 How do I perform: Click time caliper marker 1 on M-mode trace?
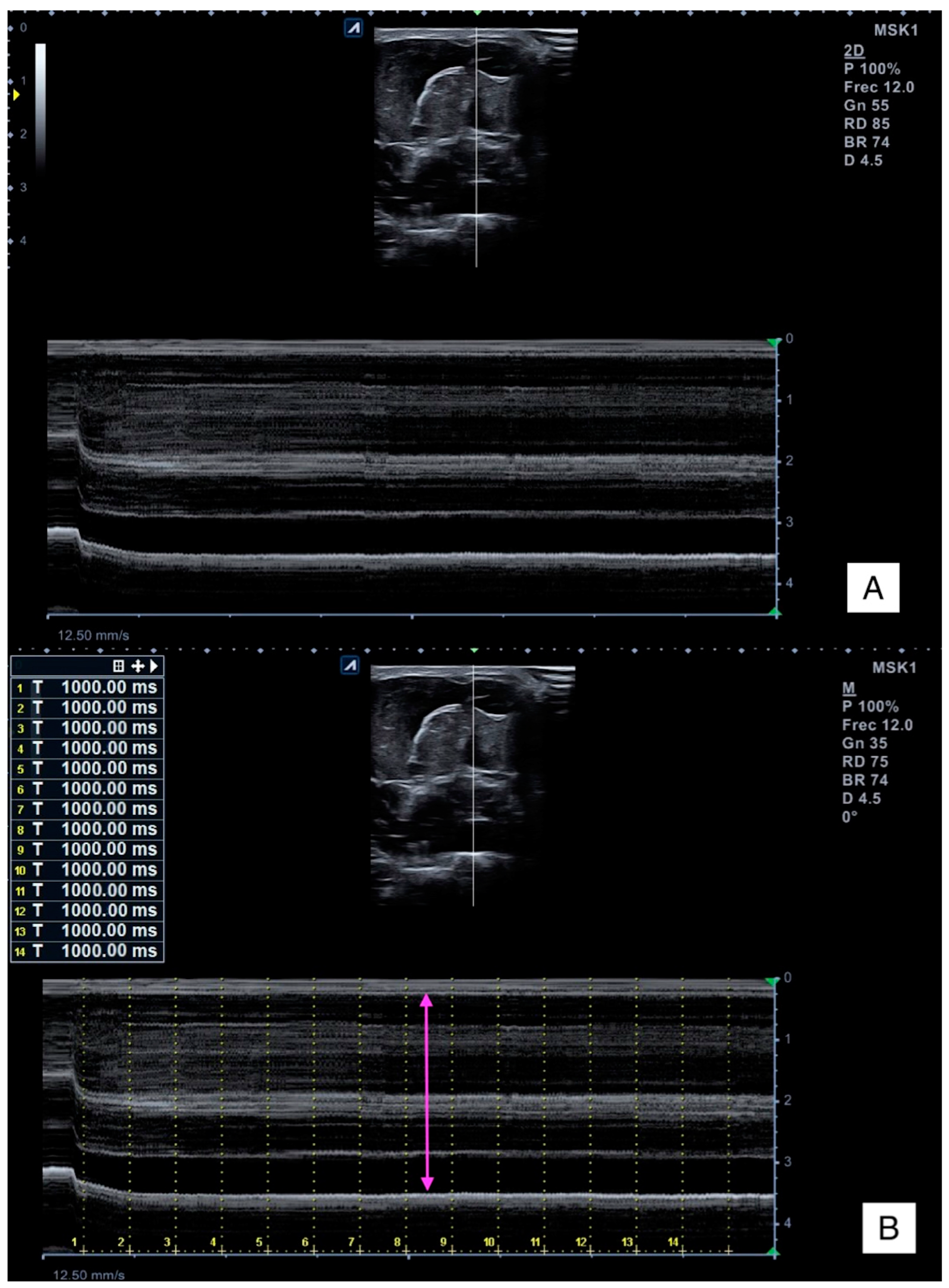click(75, 1242)
